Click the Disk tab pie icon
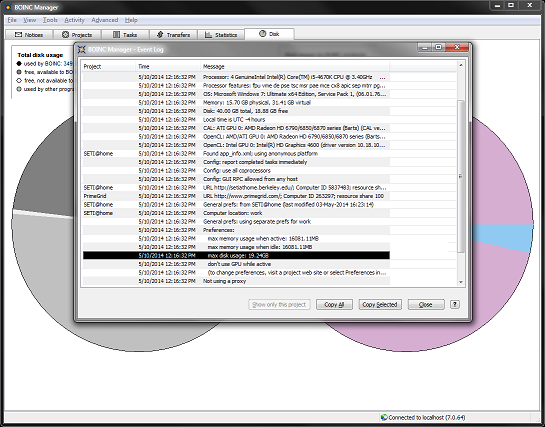Image resolution: width=545 pixels, height=427 pixels. pyautogui.click(x=262, y=33)
